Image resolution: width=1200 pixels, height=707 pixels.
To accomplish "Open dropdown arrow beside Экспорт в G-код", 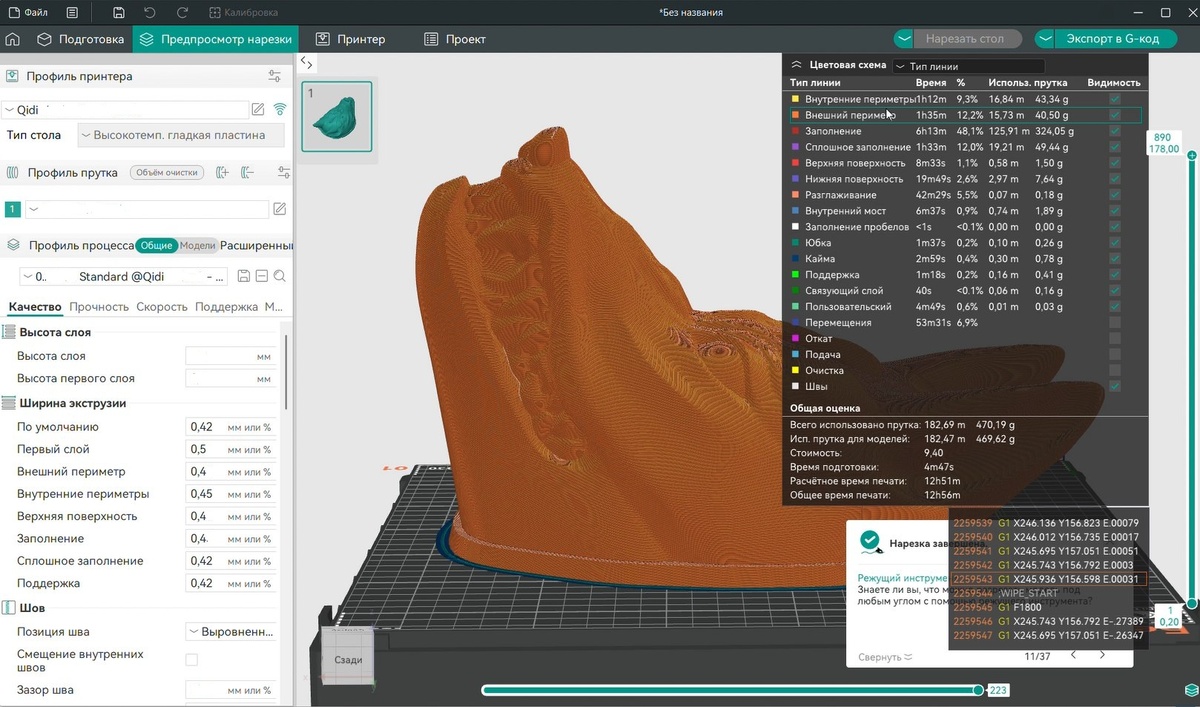I will 1046,39.
